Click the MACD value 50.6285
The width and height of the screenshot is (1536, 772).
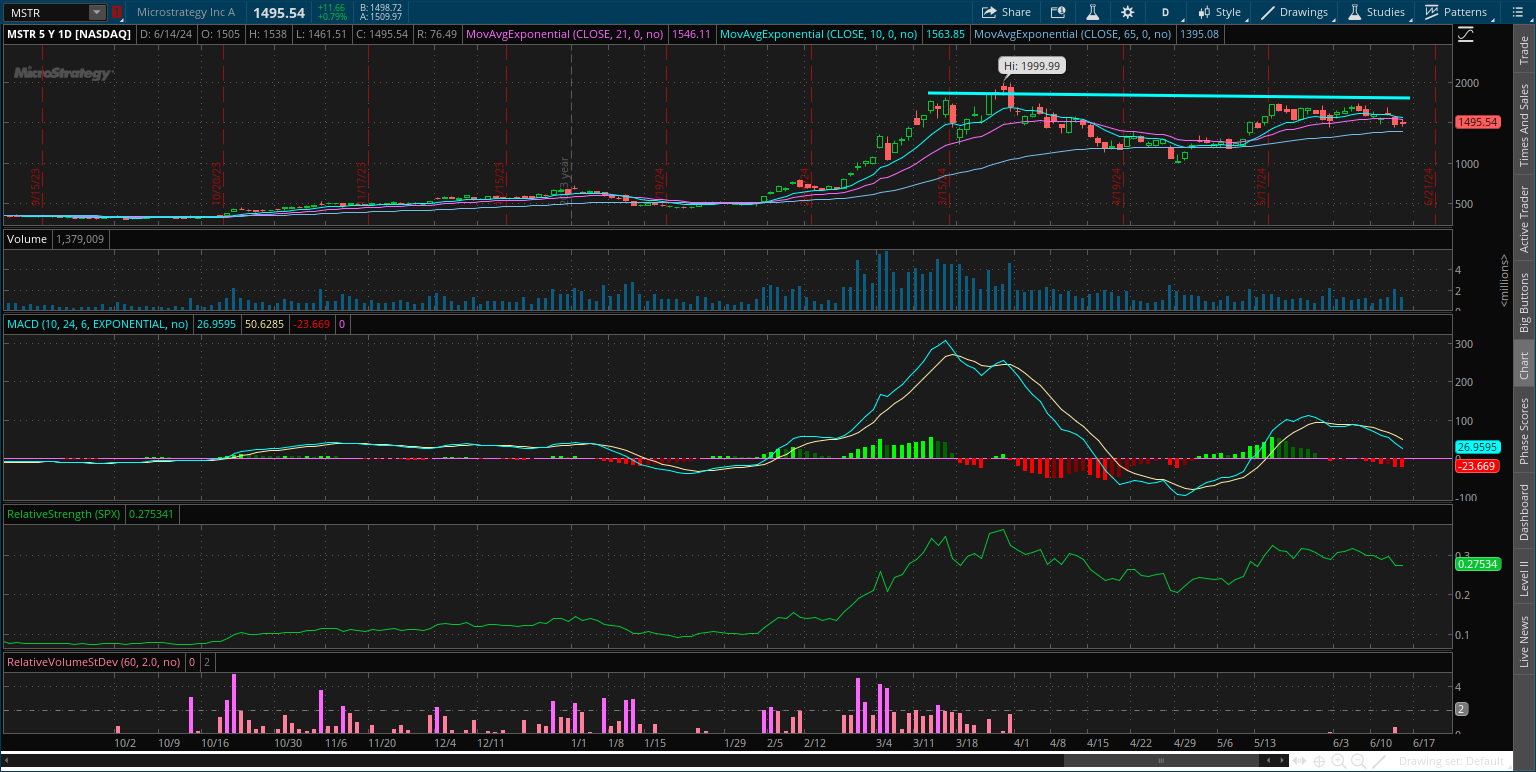point(263,324)
